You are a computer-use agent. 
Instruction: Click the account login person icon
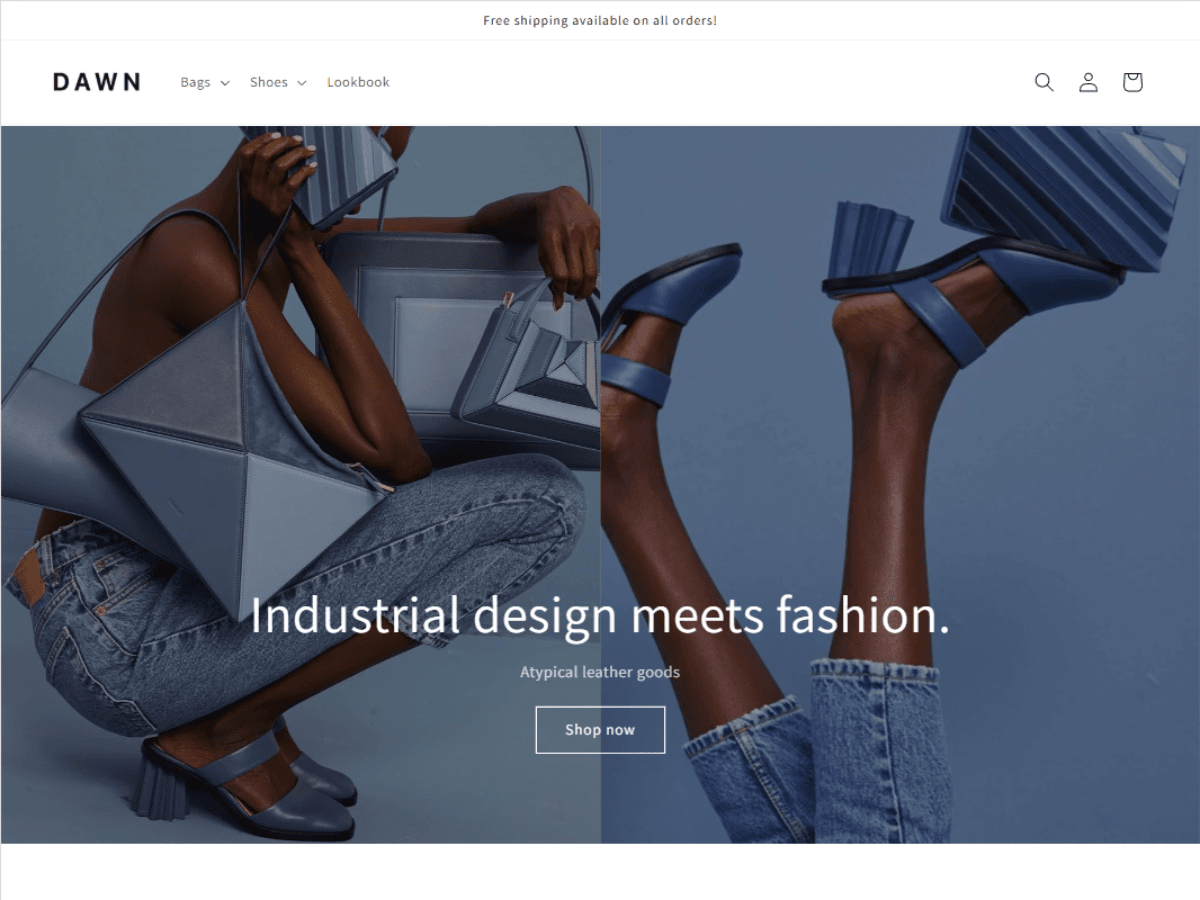[x=1088, y=82]
